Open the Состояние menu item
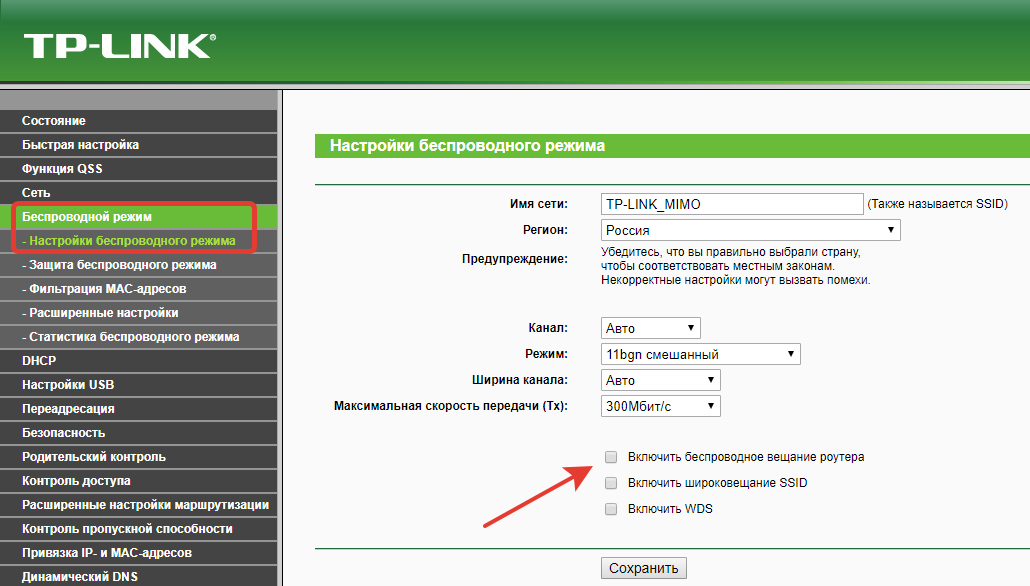This screenshot has width=1030, height=586. click(x=54, y=121)
